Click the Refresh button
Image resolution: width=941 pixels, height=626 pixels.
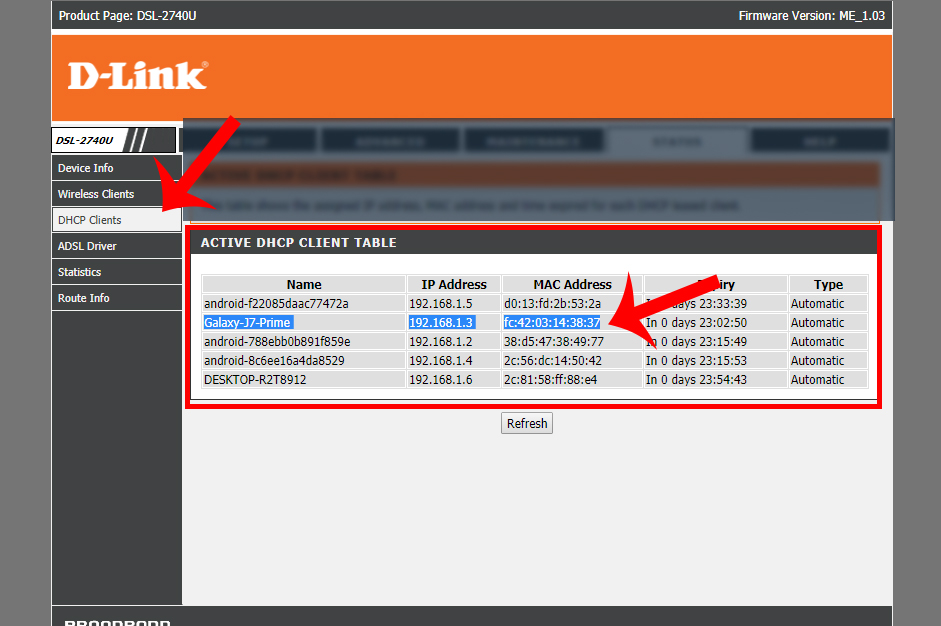pos(527,423)
